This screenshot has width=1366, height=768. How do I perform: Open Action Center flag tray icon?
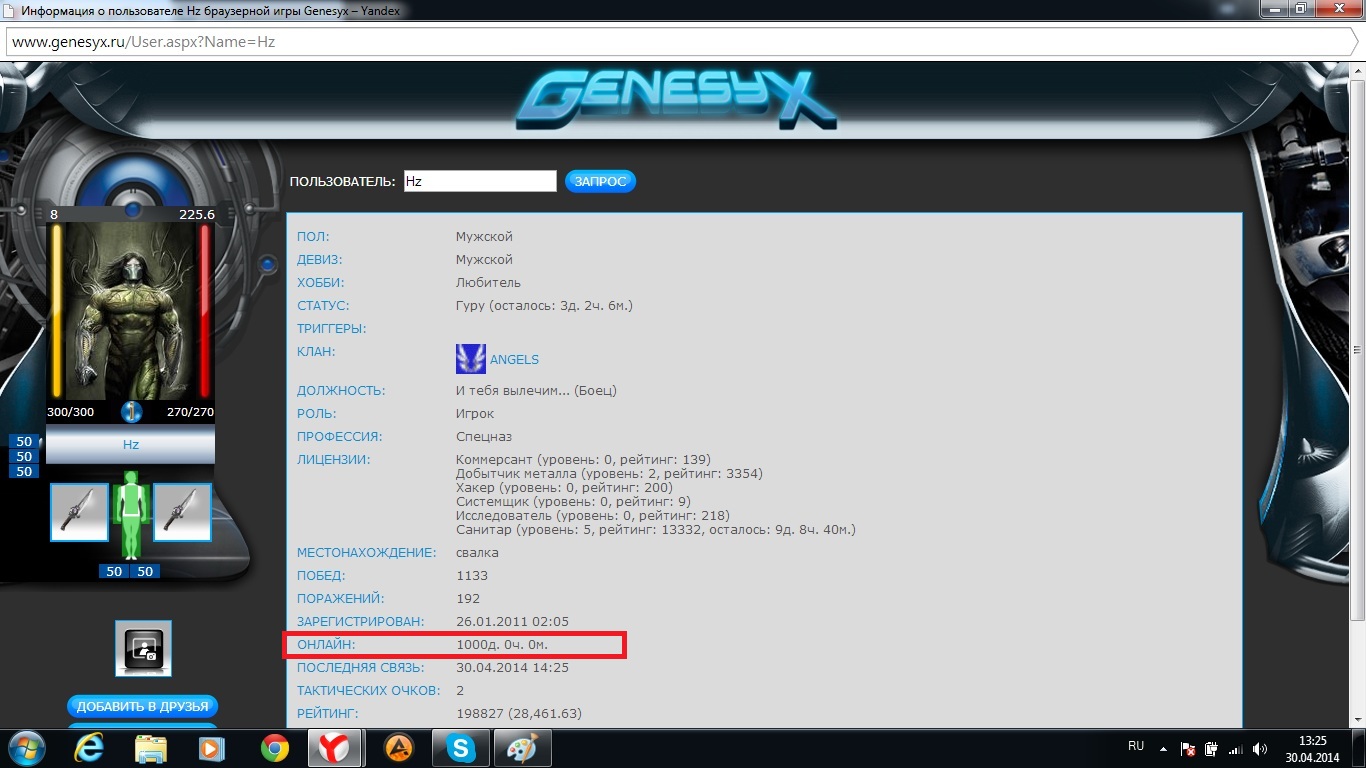1188,748
